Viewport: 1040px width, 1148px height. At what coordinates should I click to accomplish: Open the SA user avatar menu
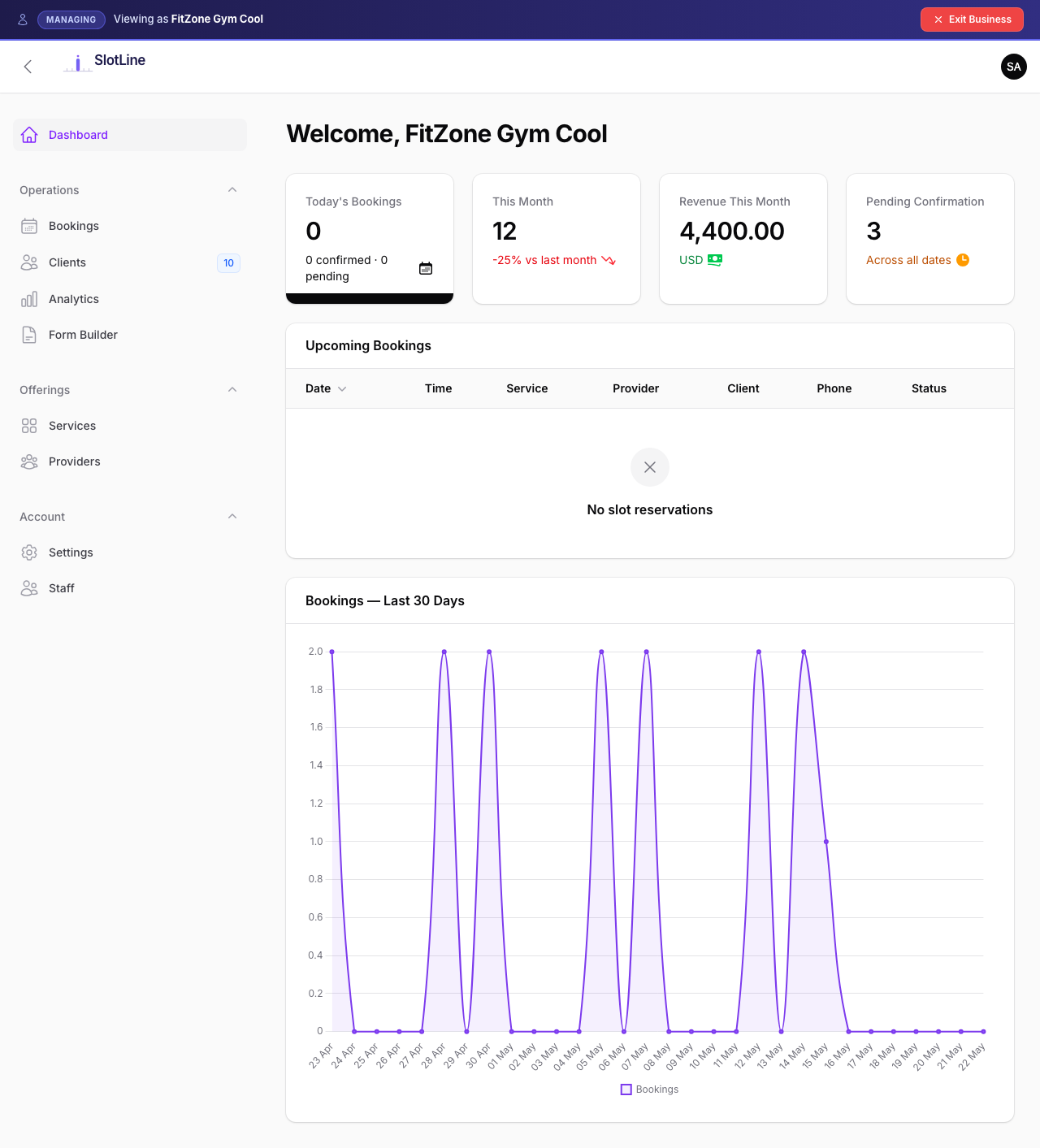tap(1014, 67)
